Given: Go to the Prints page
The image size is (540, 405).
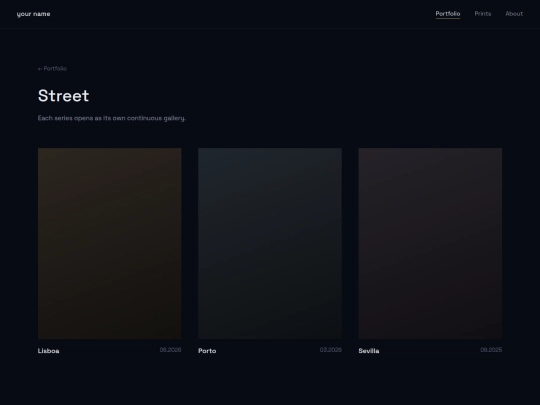Looking at the screenshot, I should pos(482,14).
